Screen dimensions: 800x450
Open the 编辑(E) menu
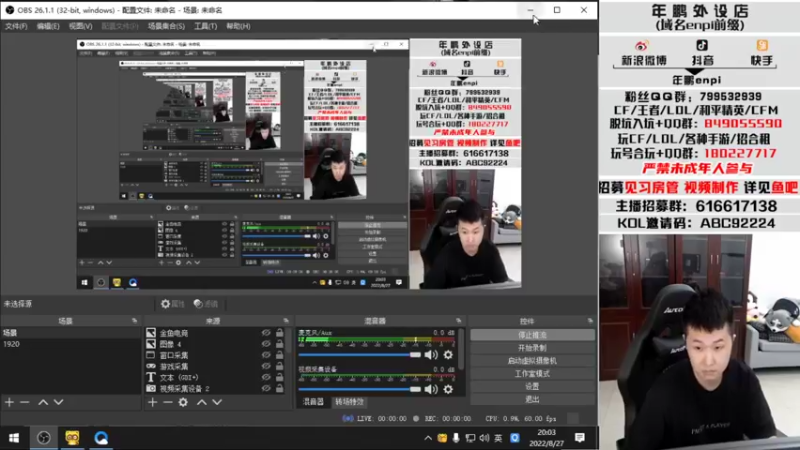48,26
